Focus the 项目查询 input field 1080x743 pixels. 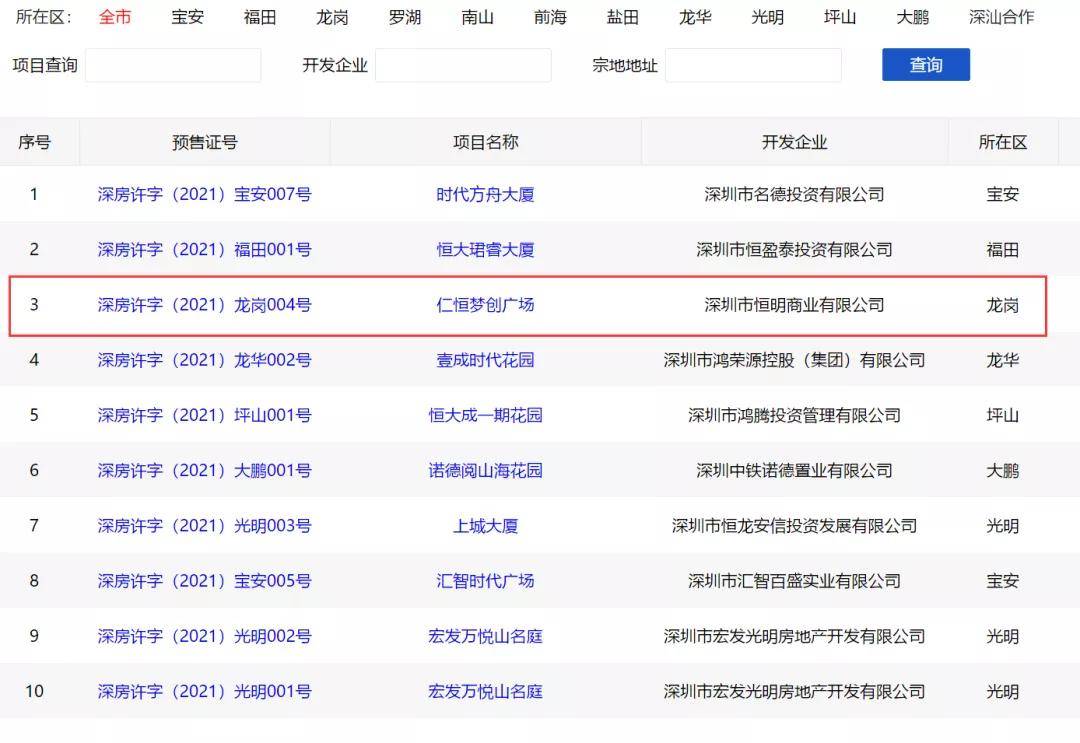(x=173, y=65)
